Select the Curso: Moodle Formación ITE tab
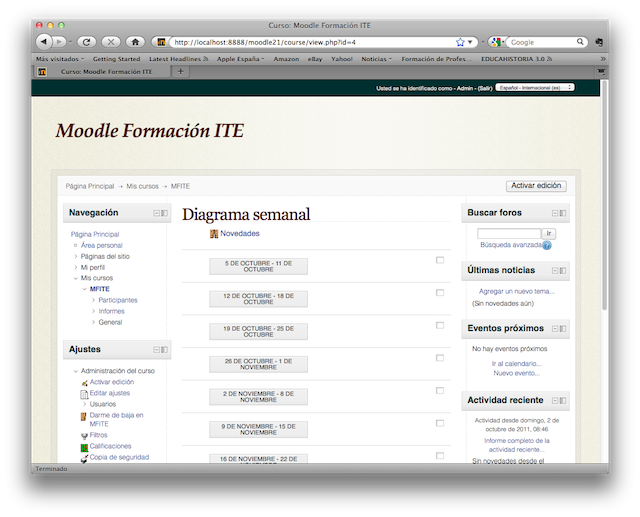The image size is (640, 517). [x=105, y=72]
